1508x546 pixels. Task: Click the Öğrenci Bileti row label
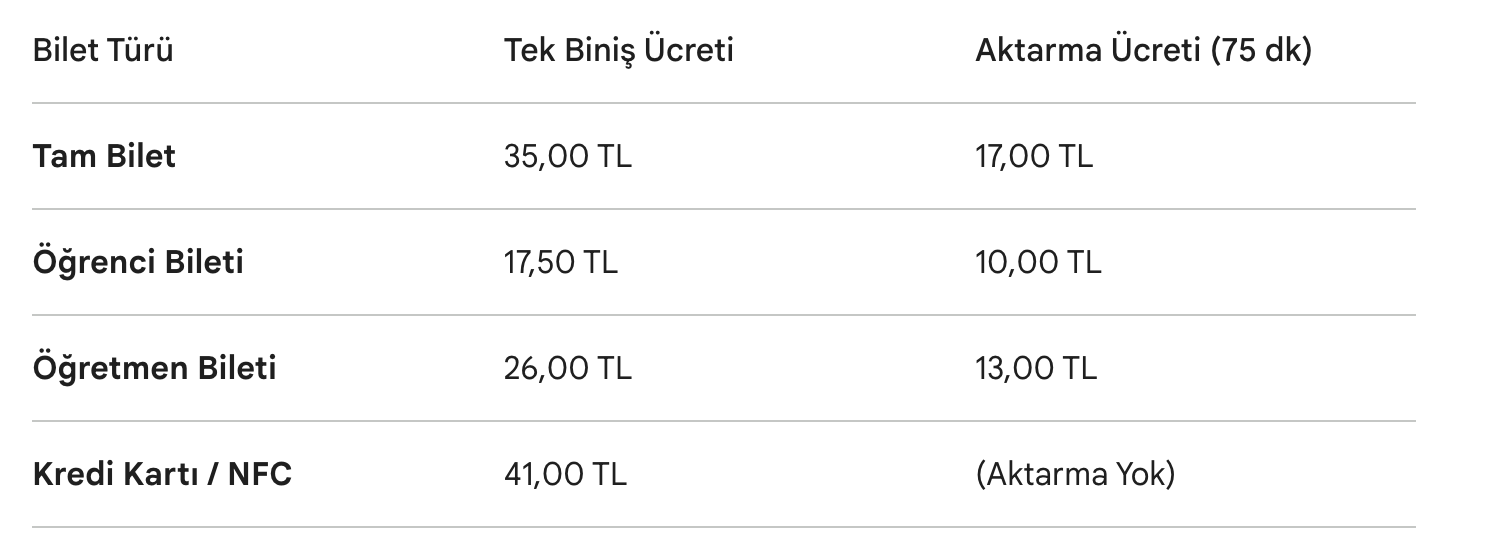pyautogui.click(x=138, y=262)
